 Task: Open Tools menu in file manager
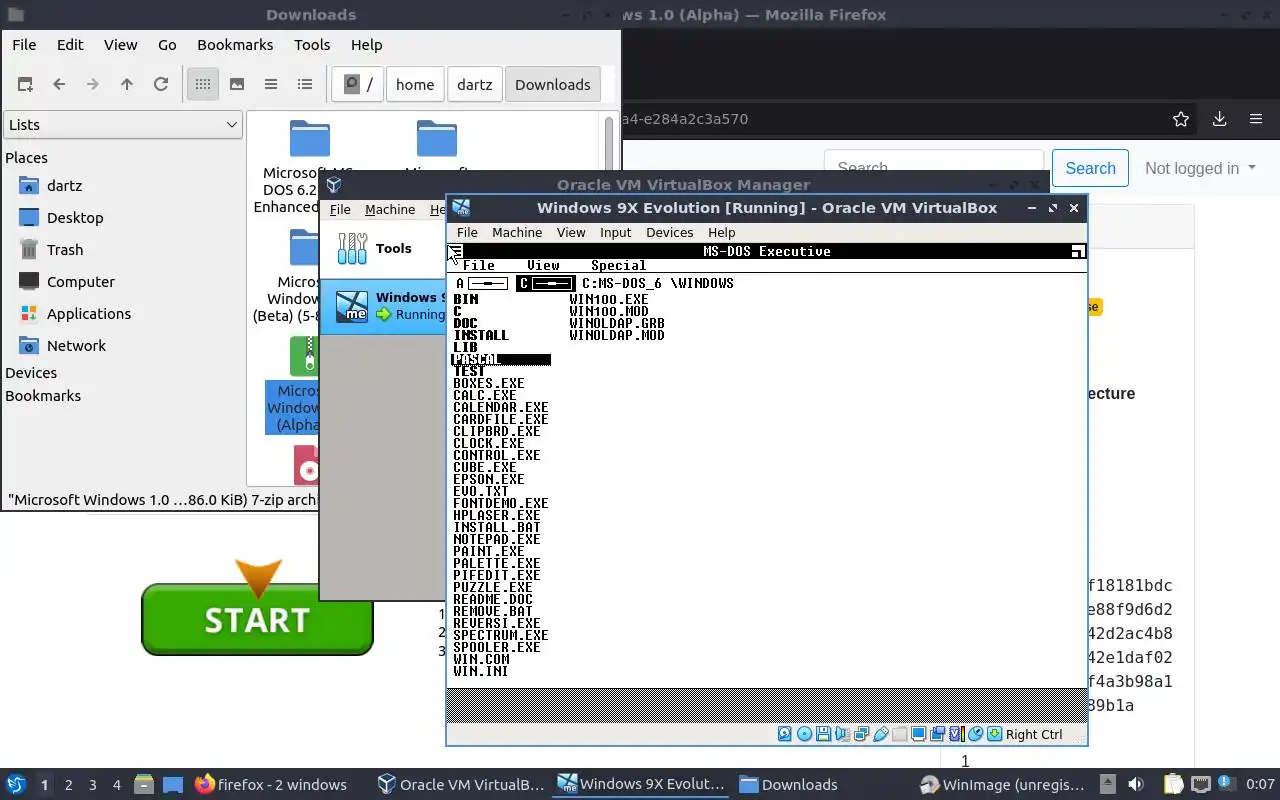[x=312, y=44]
